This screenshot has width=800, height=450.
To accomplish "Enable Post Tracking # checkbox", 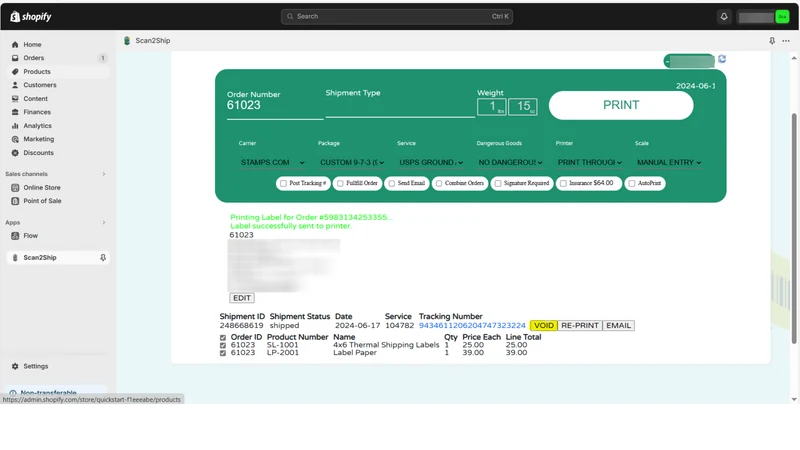I will point(284,184).
